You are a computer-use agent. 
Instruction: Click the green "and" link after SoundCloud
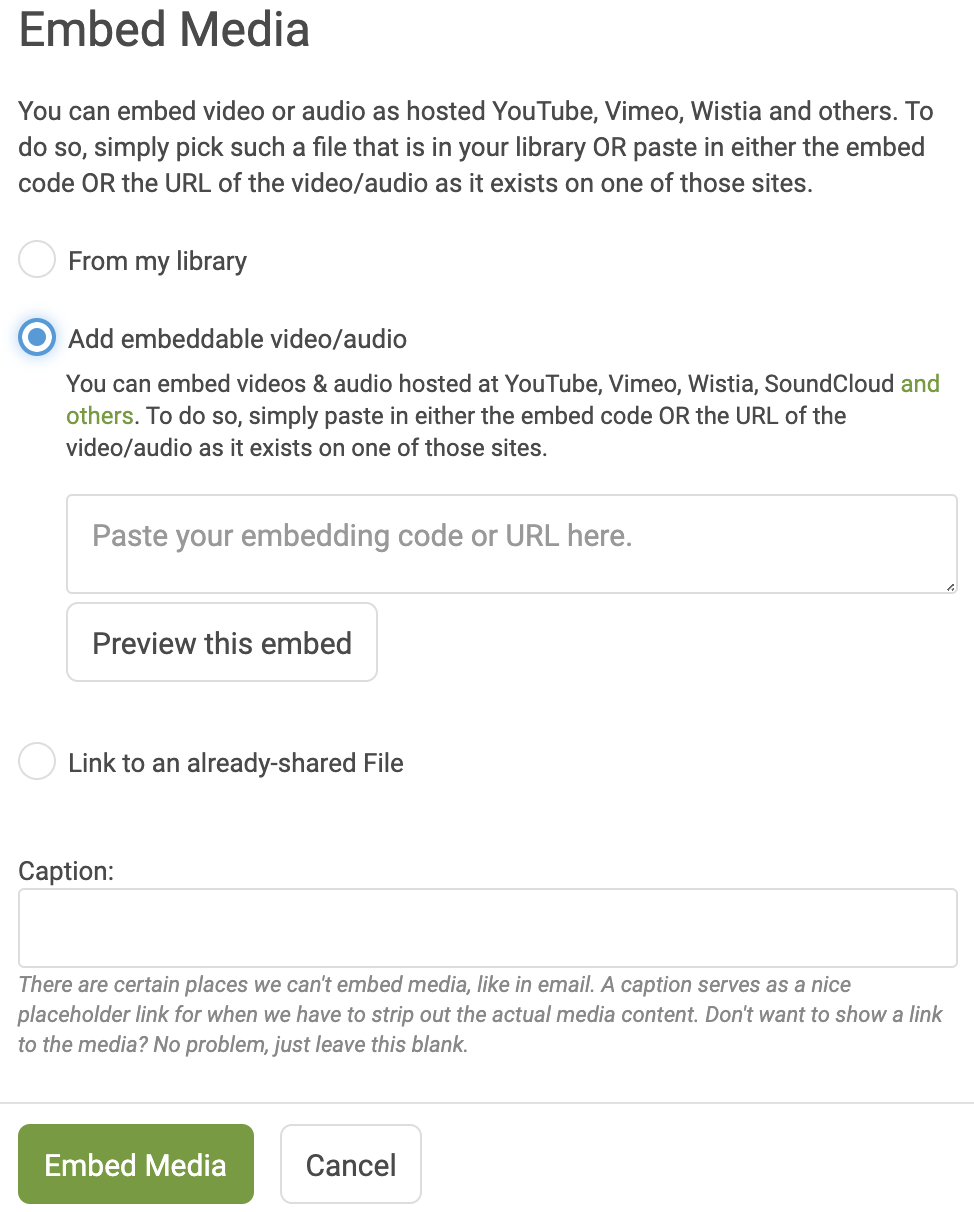point(920,384)
